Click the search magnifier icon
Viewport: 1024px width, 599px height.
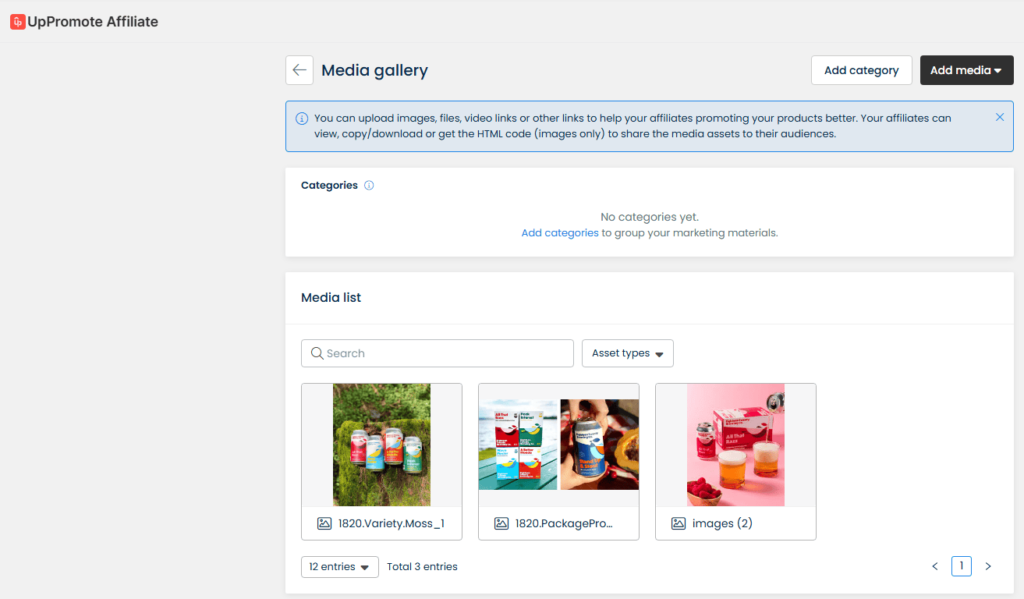[317, 353]
